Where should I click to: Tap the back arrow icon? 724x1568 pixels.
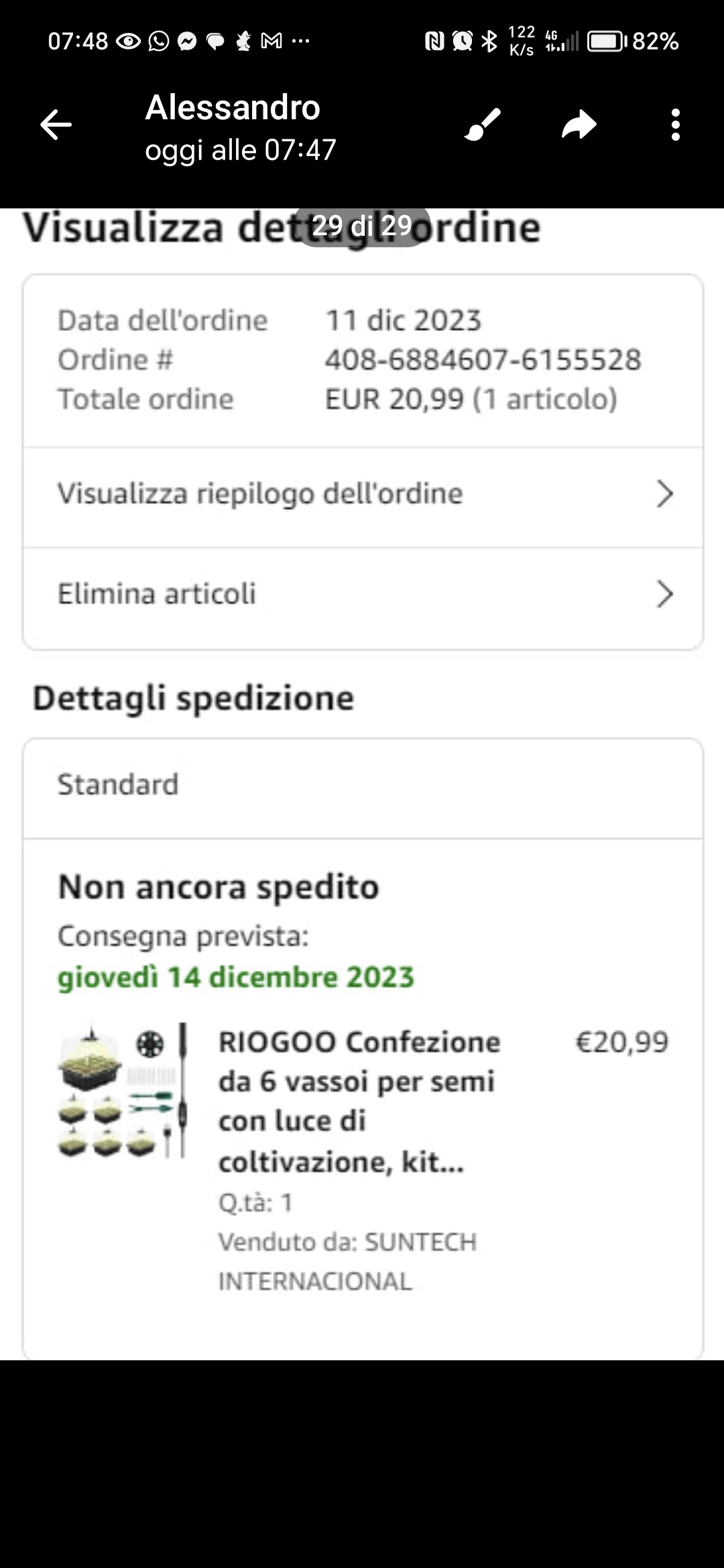56,125
